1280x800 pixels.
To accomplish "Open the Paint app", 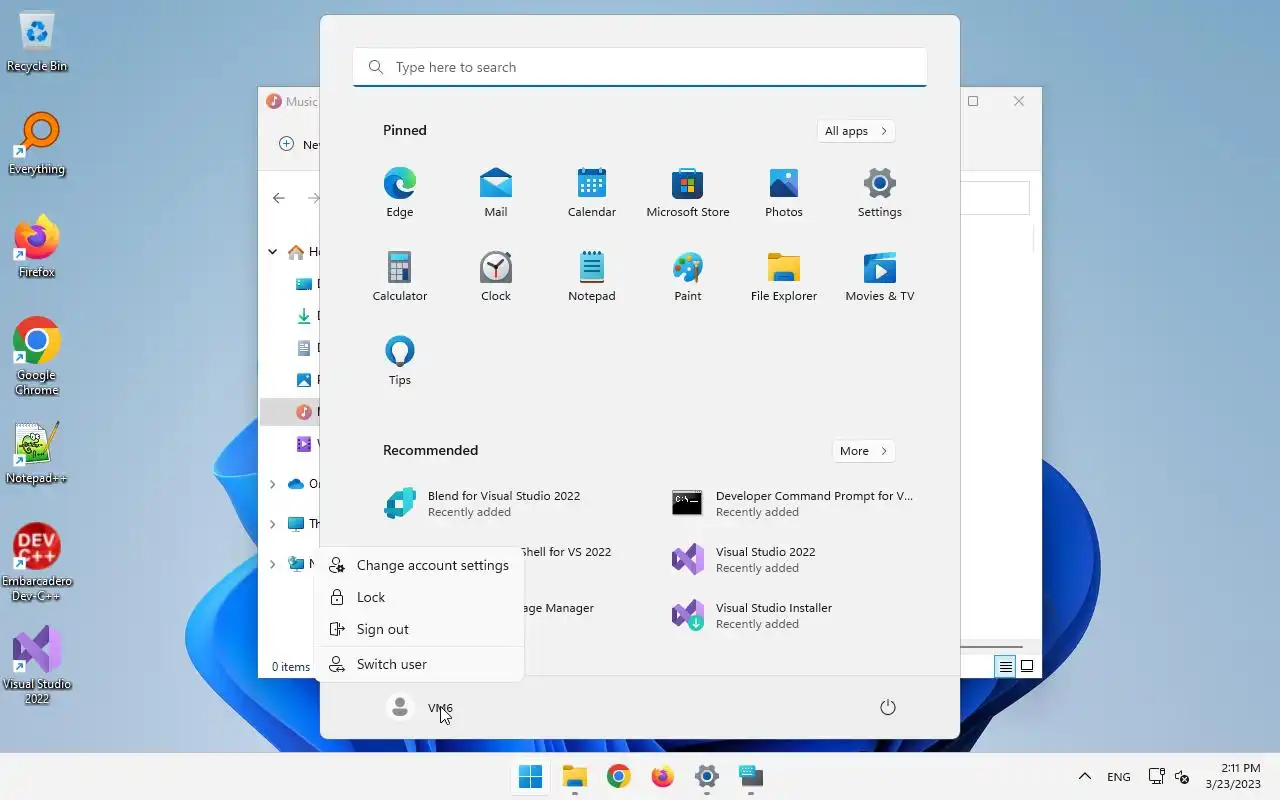I will click(687, 277).
